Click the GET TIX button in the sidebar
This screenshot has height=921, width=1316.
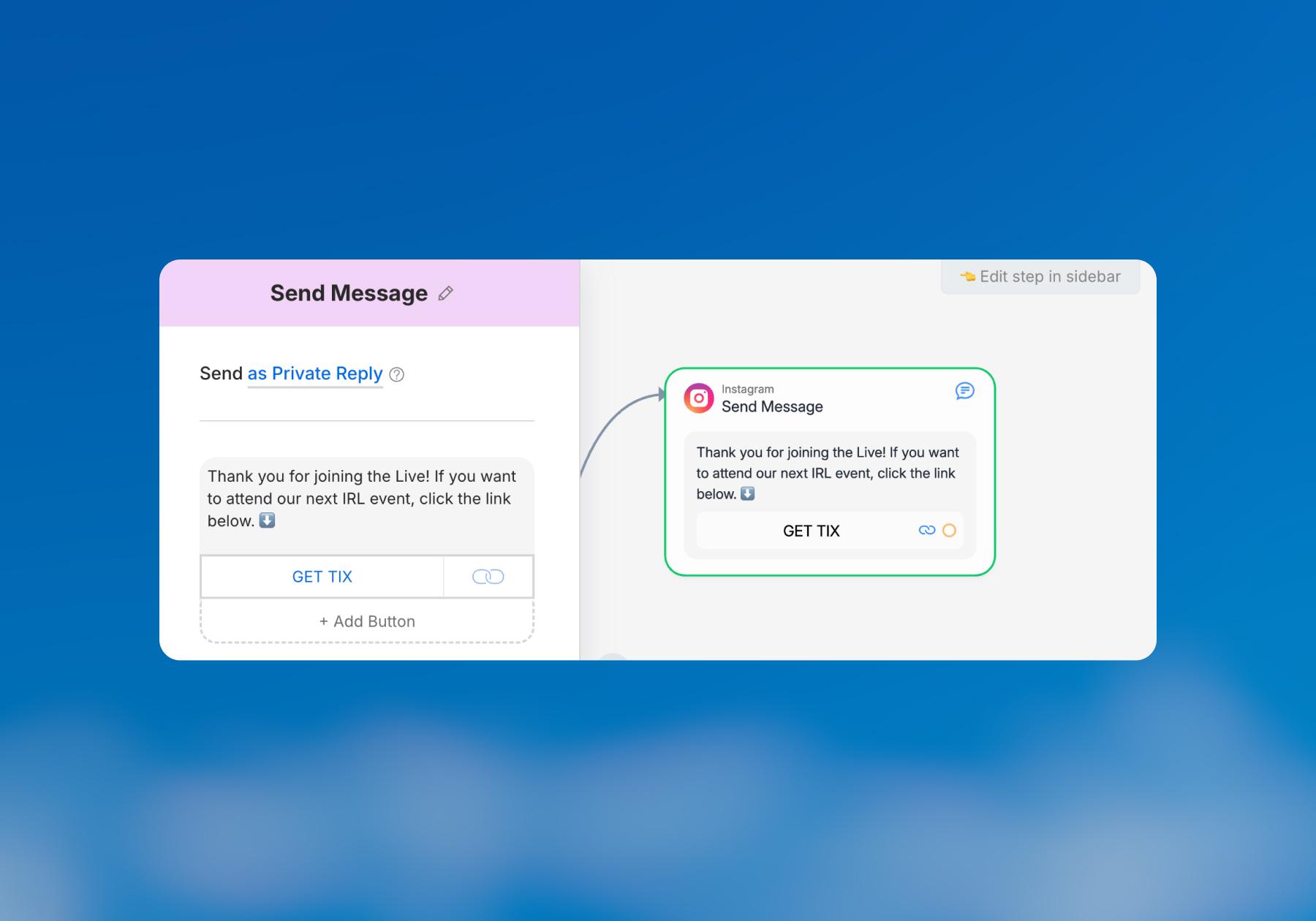[322, 577]
